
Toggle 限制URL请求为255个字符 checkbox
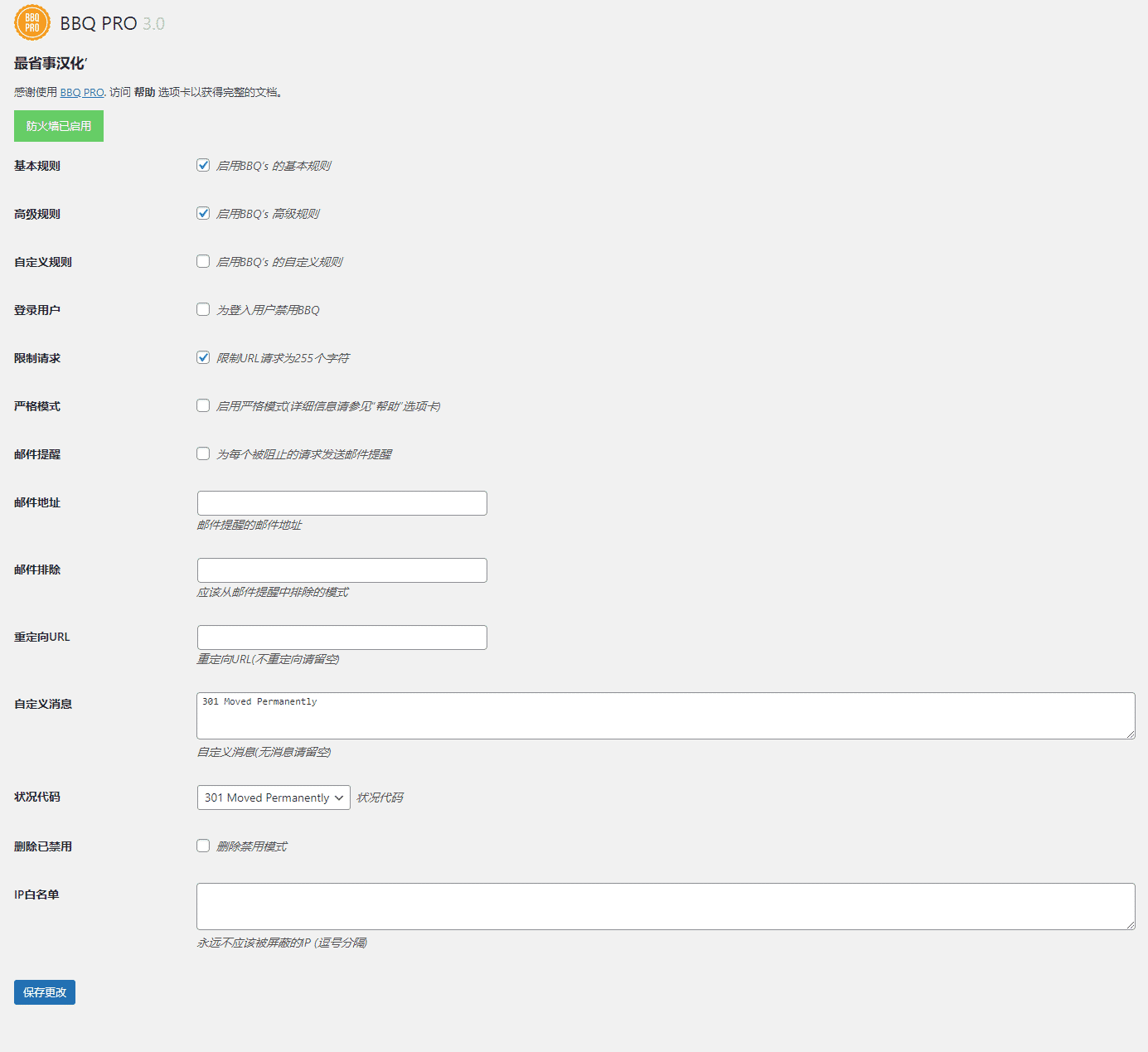[x=203, y=357]
